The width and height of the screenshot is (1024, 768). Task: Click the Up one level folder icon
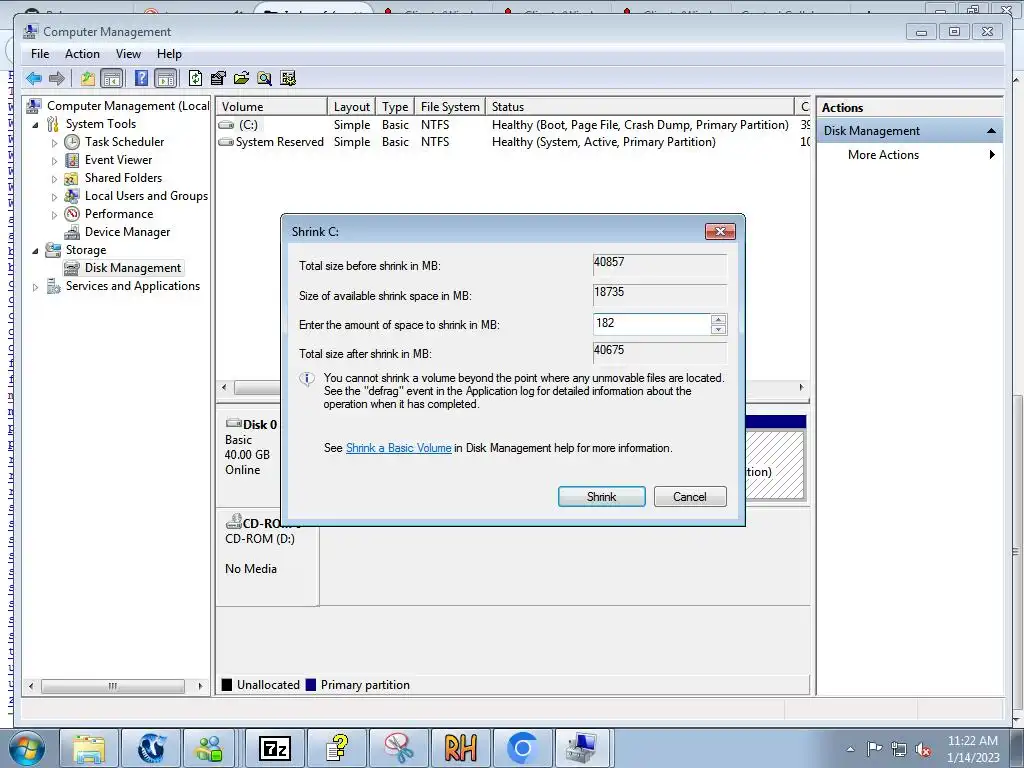point(88,78)
